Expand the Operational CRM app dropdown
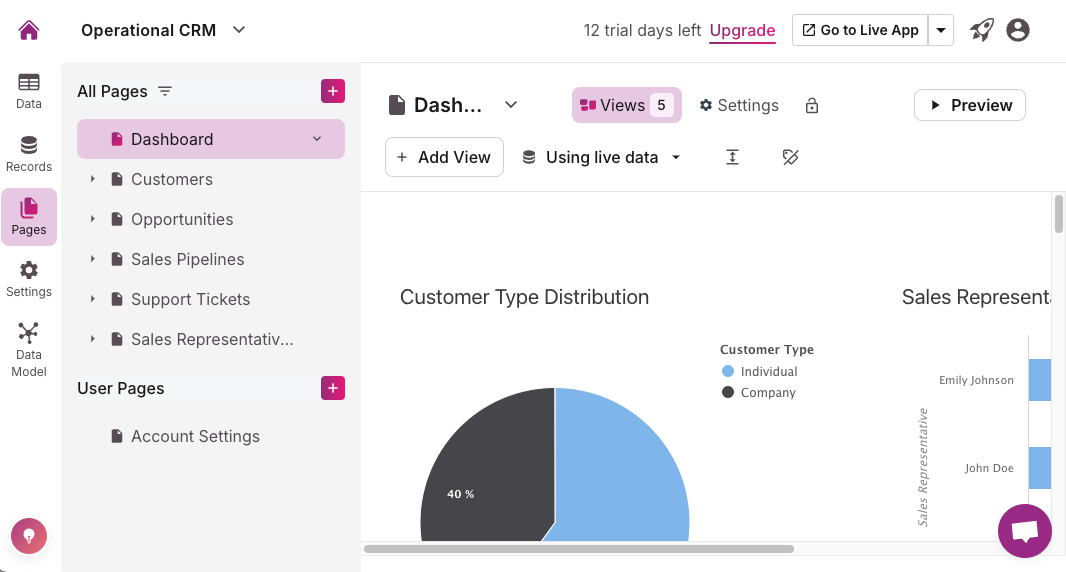This screenshot has width=1066, height=572. coord(239,30)
